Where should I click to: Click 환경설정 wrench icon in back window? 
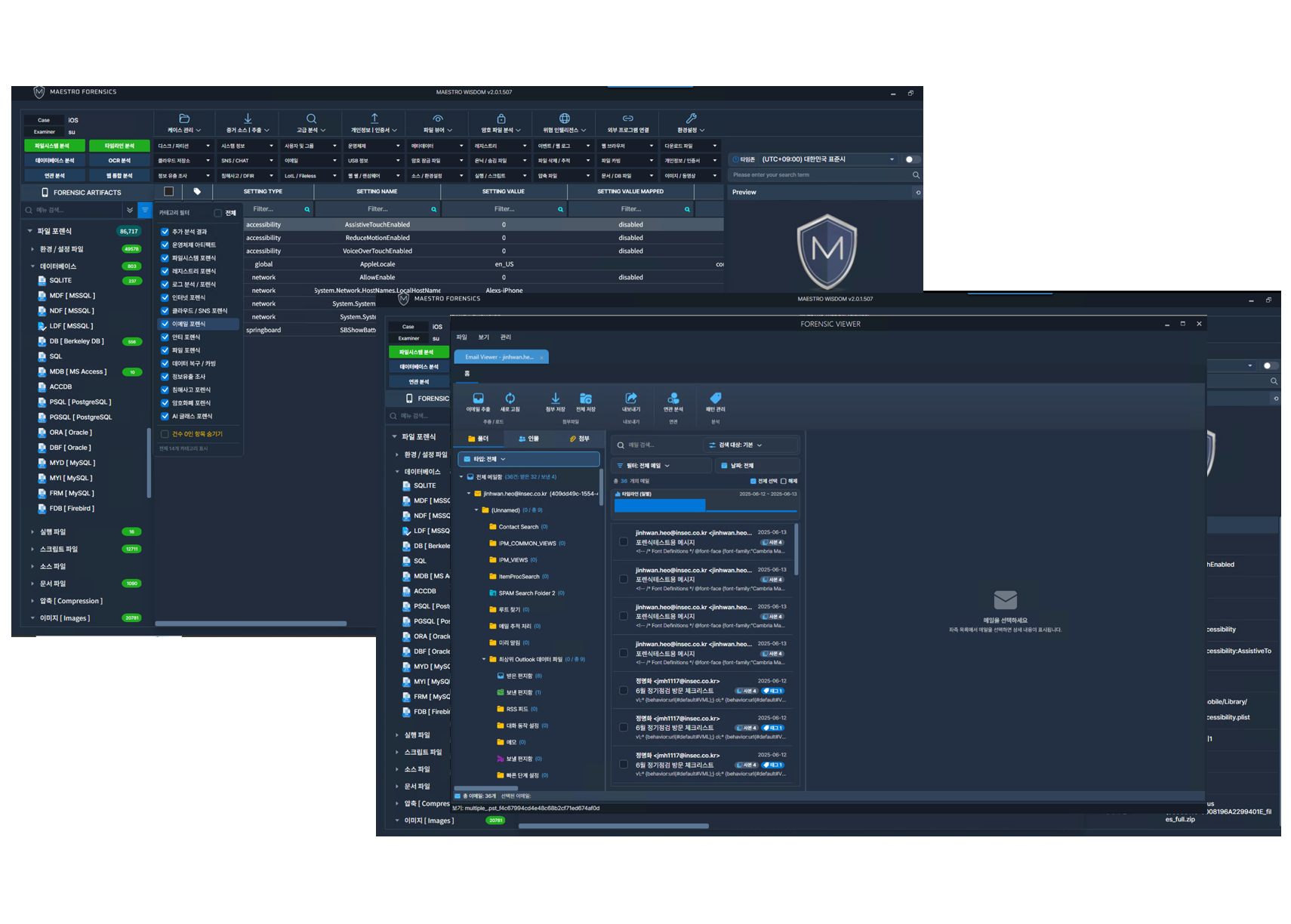click(691, 119)
